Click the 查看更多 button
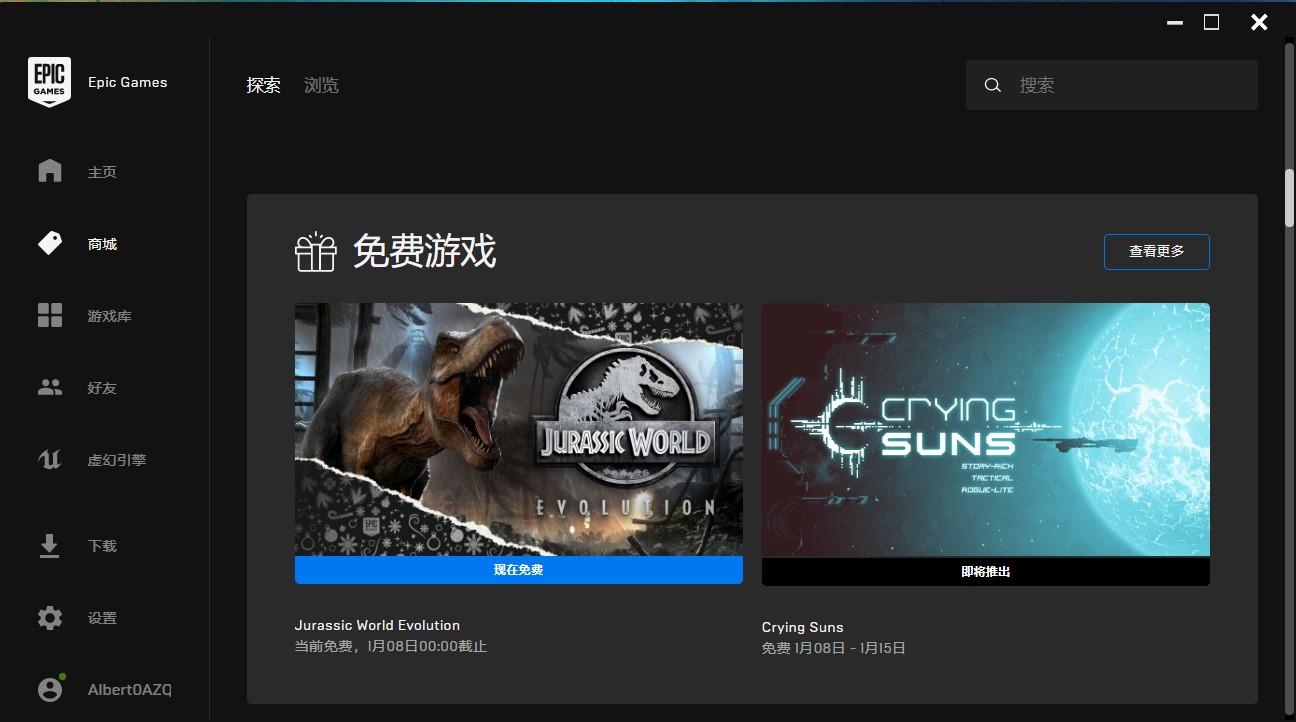 tap(1157, 252)
